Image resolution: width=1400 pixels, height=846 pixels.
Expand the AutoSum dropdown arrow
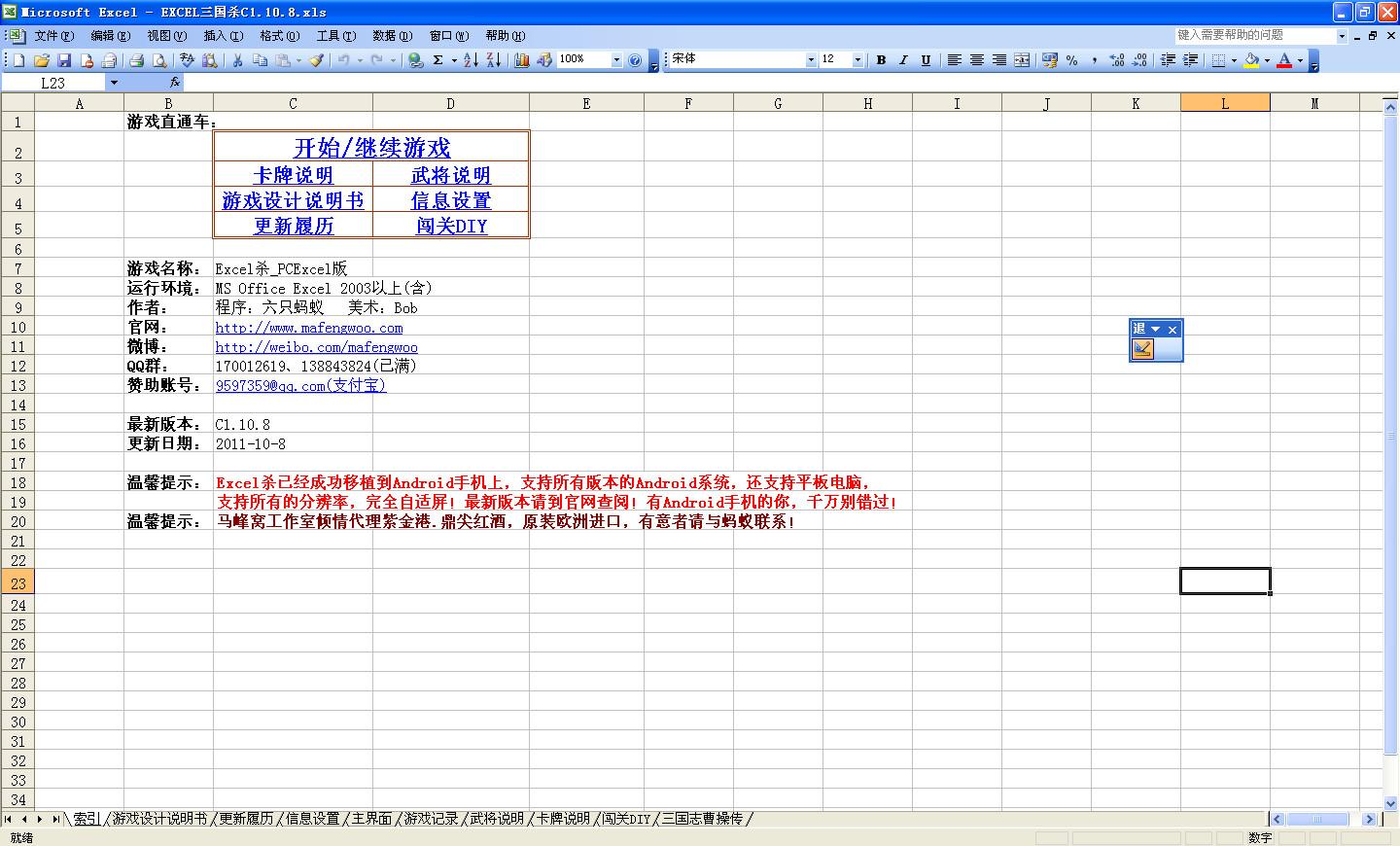pos(454,60)
